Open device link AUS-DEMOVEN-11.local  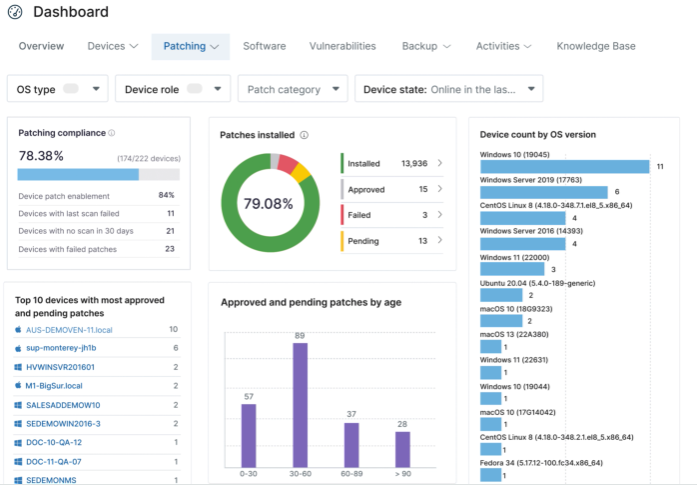69,330
